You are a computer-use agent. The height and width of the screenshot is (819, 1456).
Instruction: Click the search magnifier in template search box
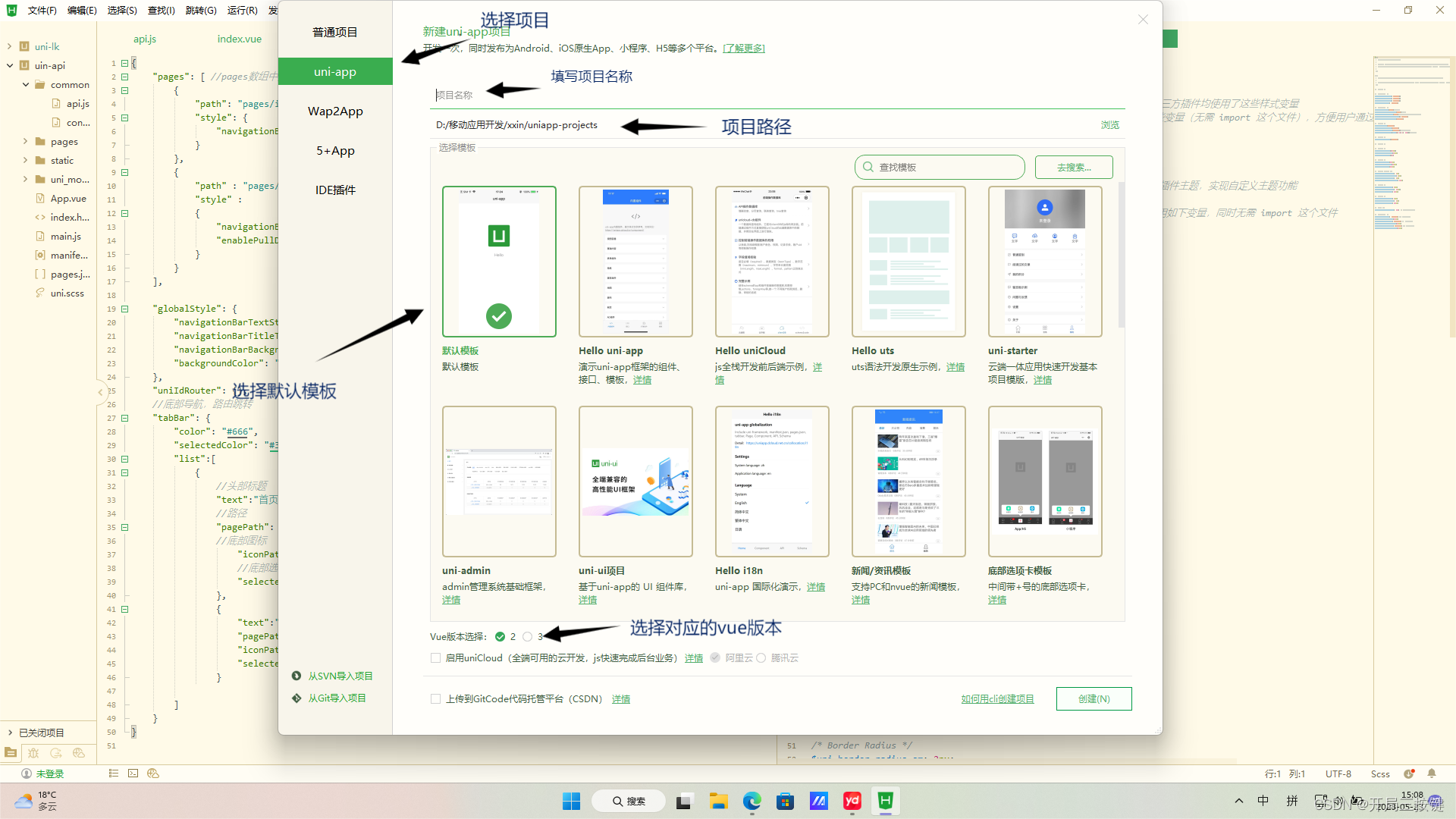(868, 167)
